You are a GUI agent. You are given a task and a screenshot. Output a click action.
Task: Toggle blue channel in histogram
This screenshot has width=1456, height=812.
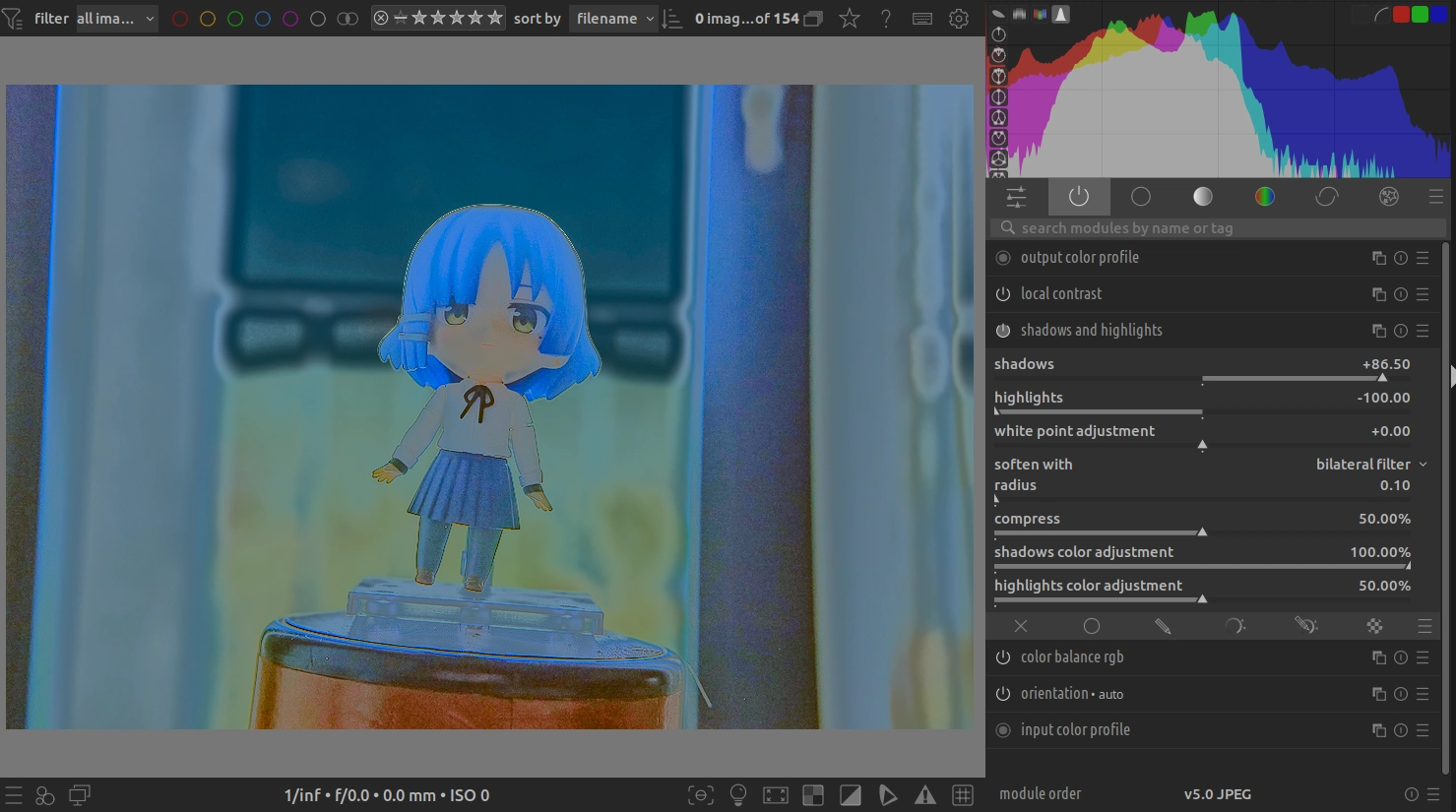[1438, 15]
